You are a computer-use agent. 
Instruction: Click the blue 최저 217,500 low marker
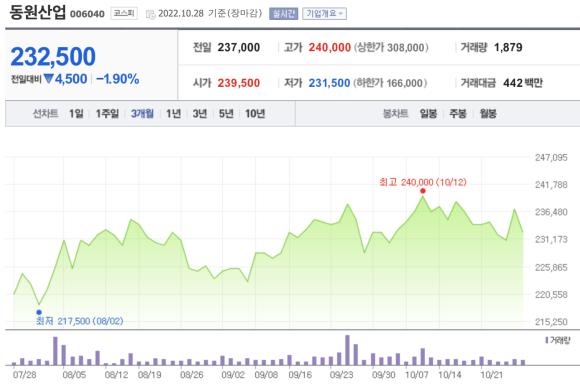click(x=39, y=312)
